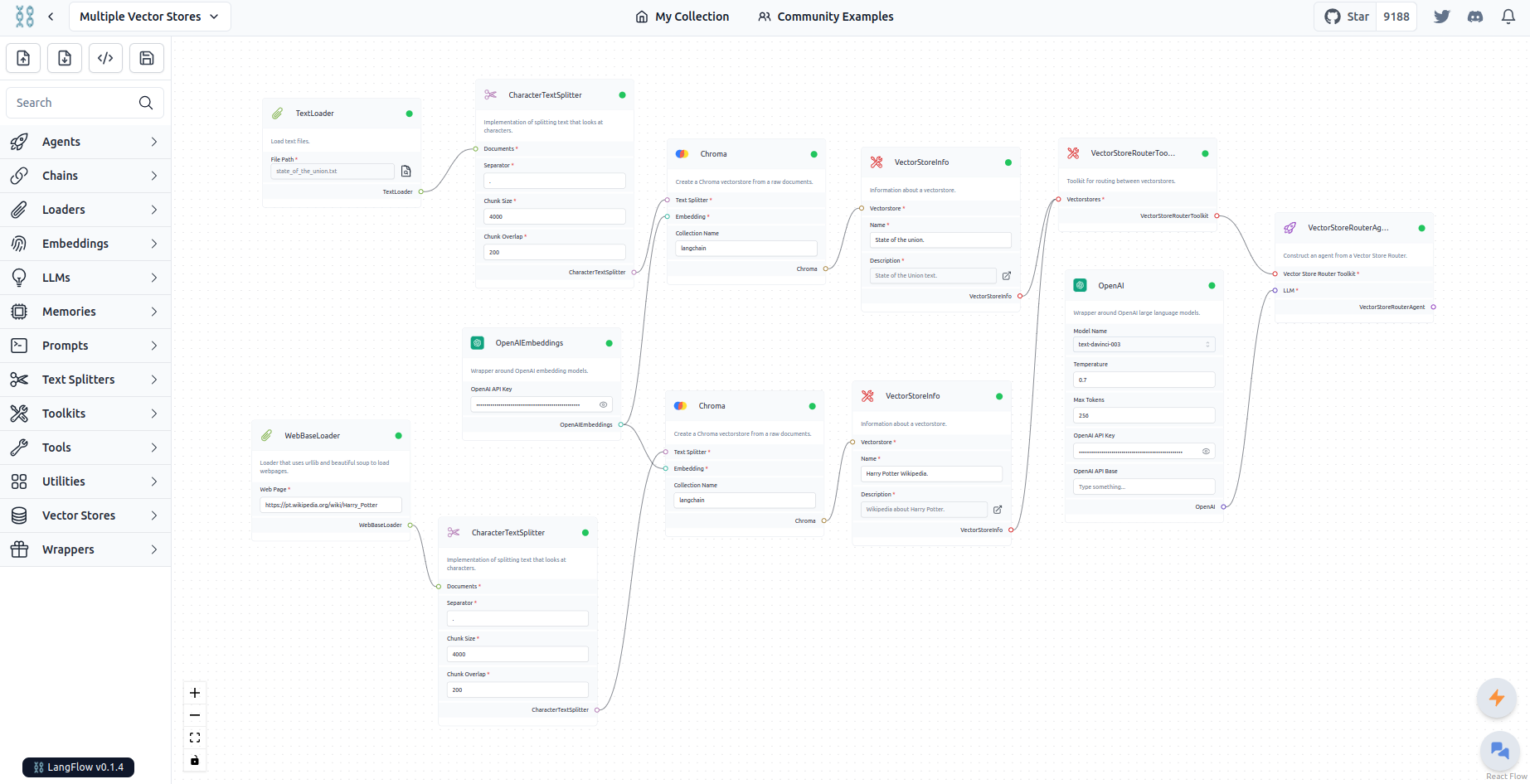Click the OpenAI node logo icon

pos(1081,286)
